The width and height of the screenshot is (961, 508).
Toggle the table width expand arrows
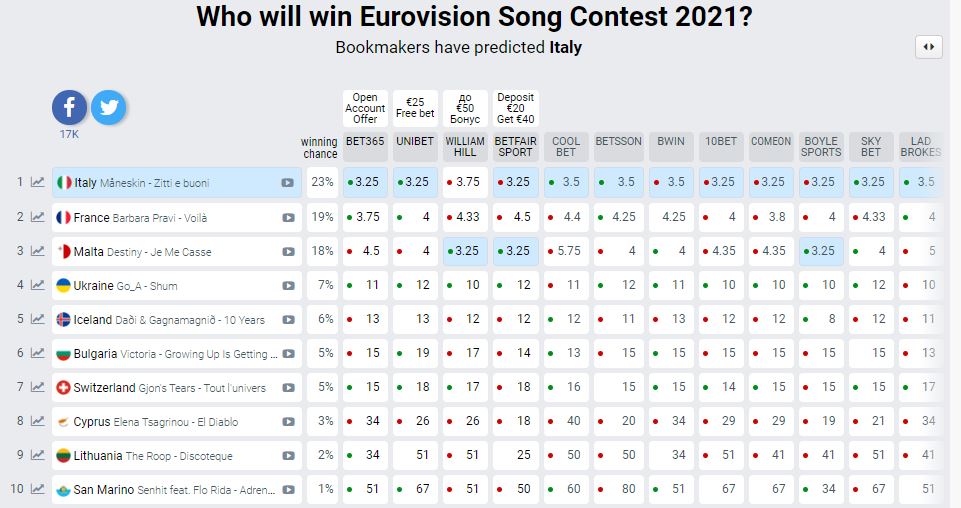[x=929, y=47]
